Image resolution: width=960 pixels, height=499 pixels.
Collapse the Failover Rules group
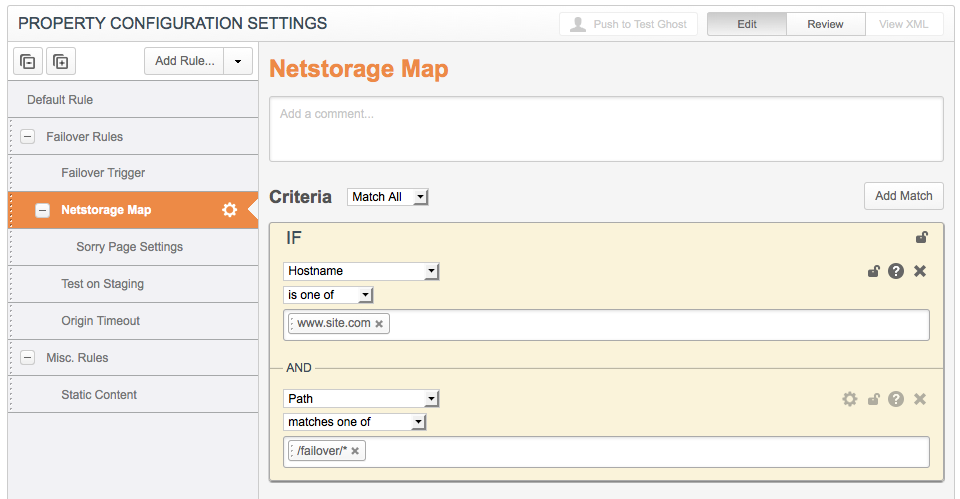coord(28,137)
